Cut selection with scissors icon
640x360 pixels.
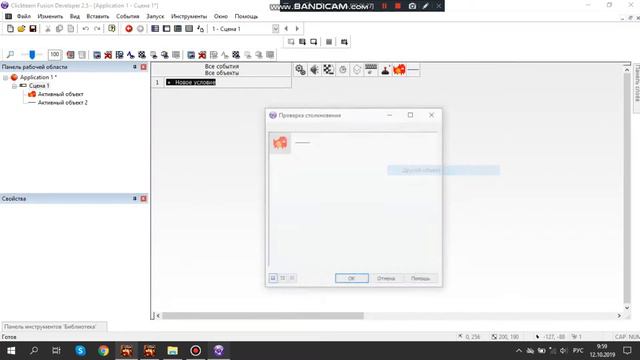(x=48, y=29)
